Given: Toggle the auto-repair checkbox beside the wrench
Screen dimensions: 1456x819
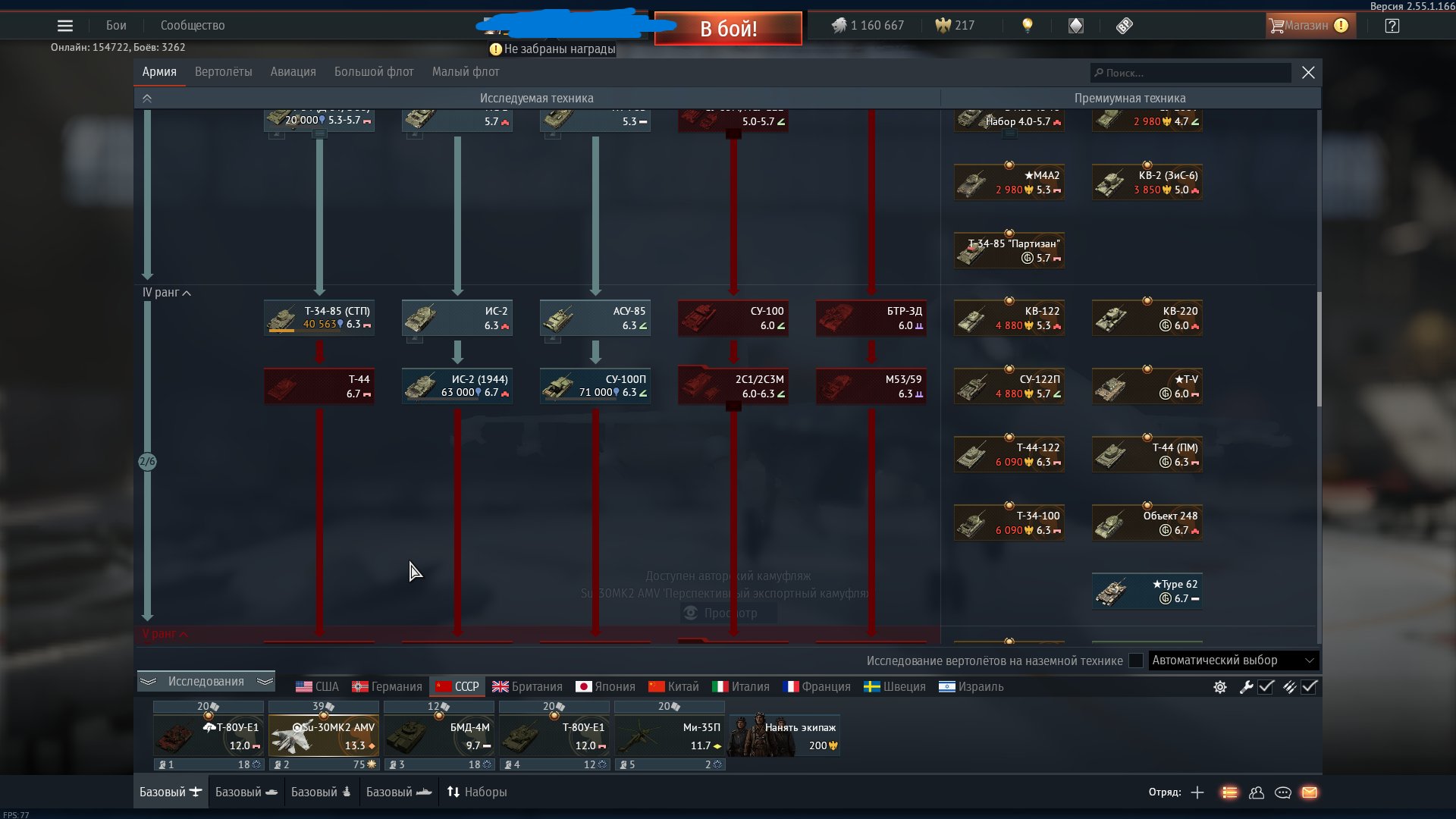Looking at the screenshot, I should (1266, 687).
